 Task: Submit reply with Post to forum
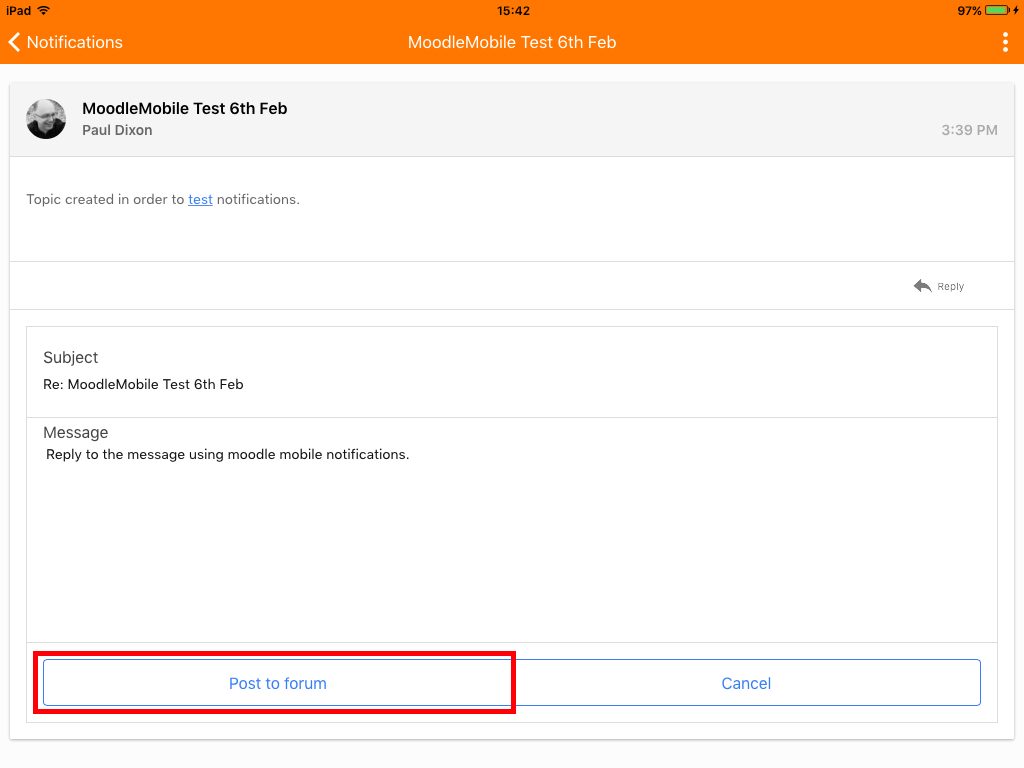pos(278,683)
